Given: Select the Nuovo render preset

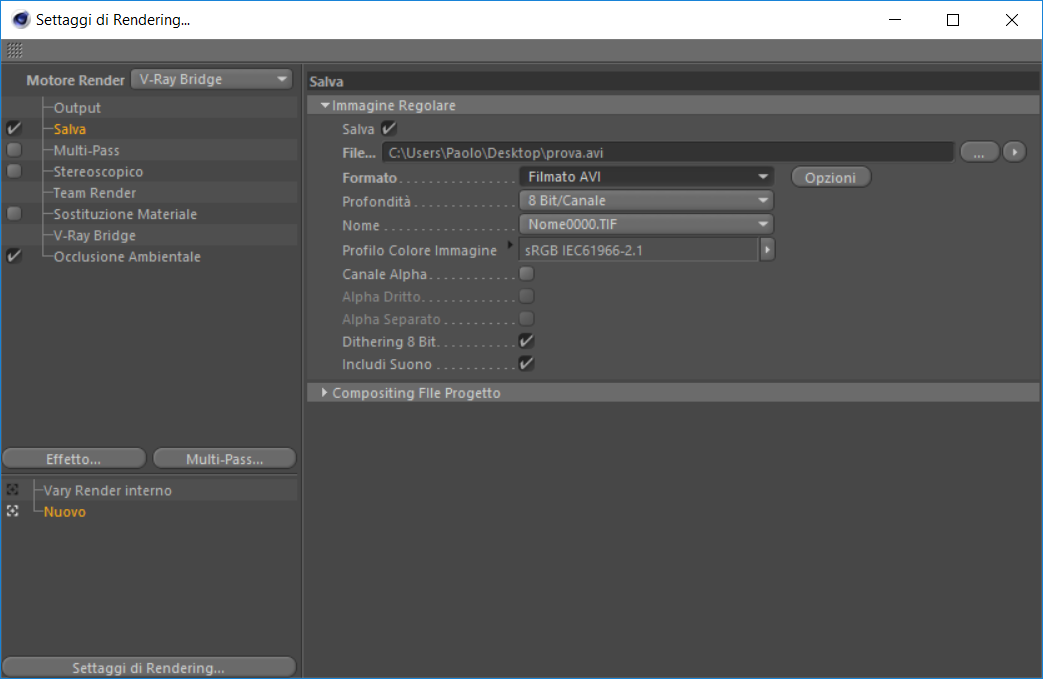Looking at the screenshot, I should pyautogui.click(x=65, y=511).
